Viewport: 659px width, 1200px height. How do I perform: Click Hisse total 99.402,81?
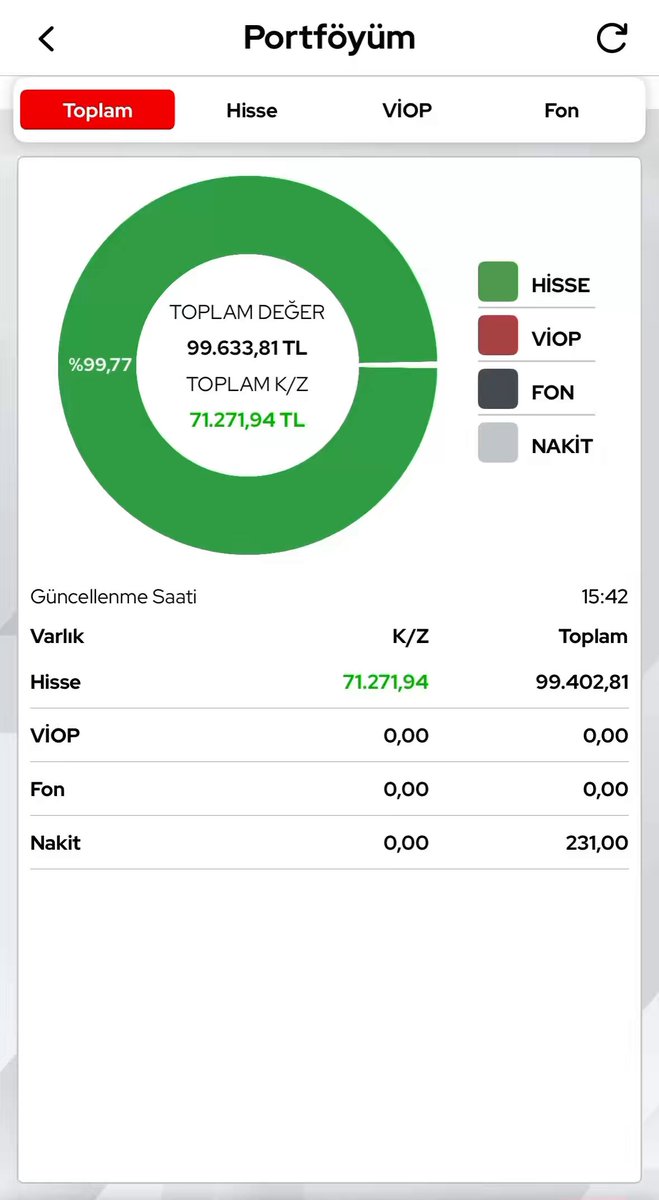tap(582, 682)
